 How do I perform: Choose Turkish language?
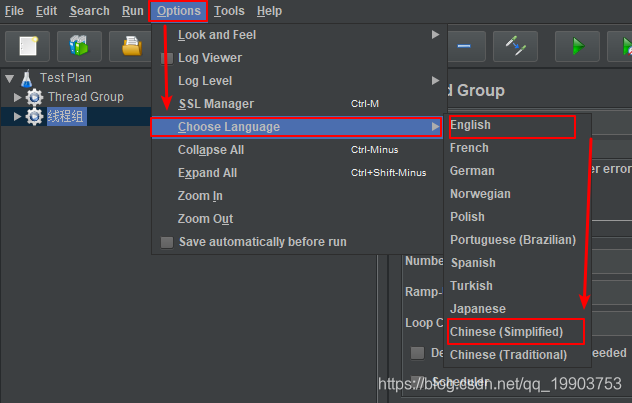coord(518,286)
